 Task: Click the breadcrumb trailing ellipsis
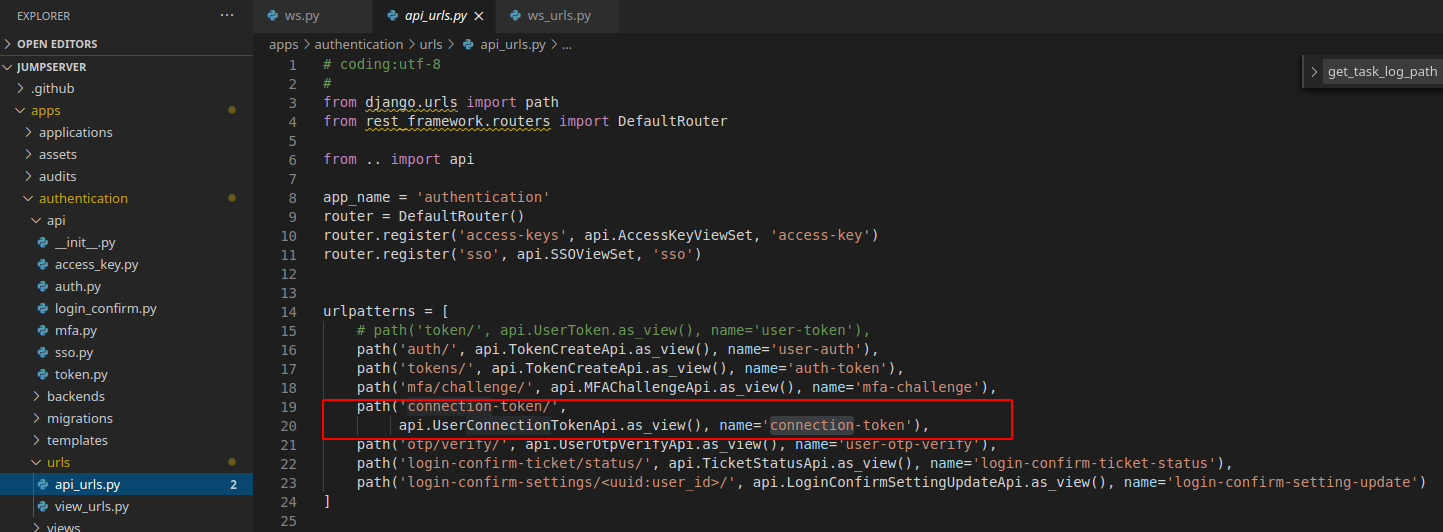567,45
